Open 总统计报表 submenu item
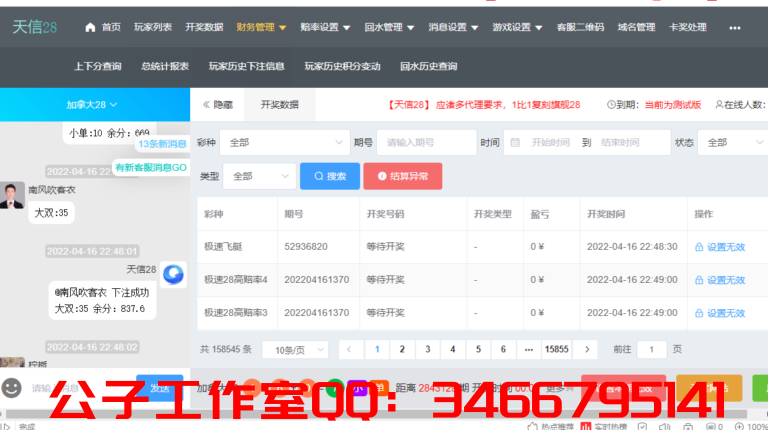 (x=165, y=66)
